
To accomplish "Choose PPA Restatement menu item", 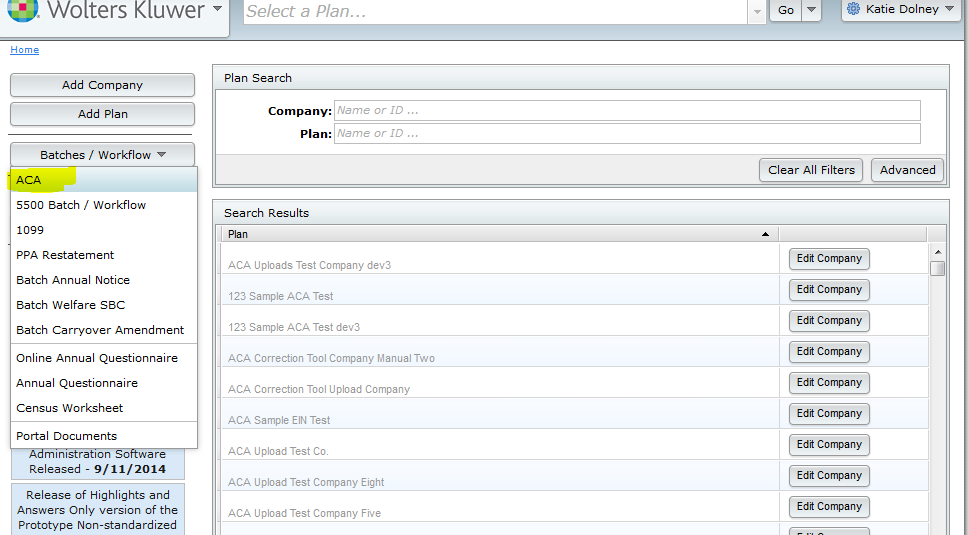I will click(104, 255).
